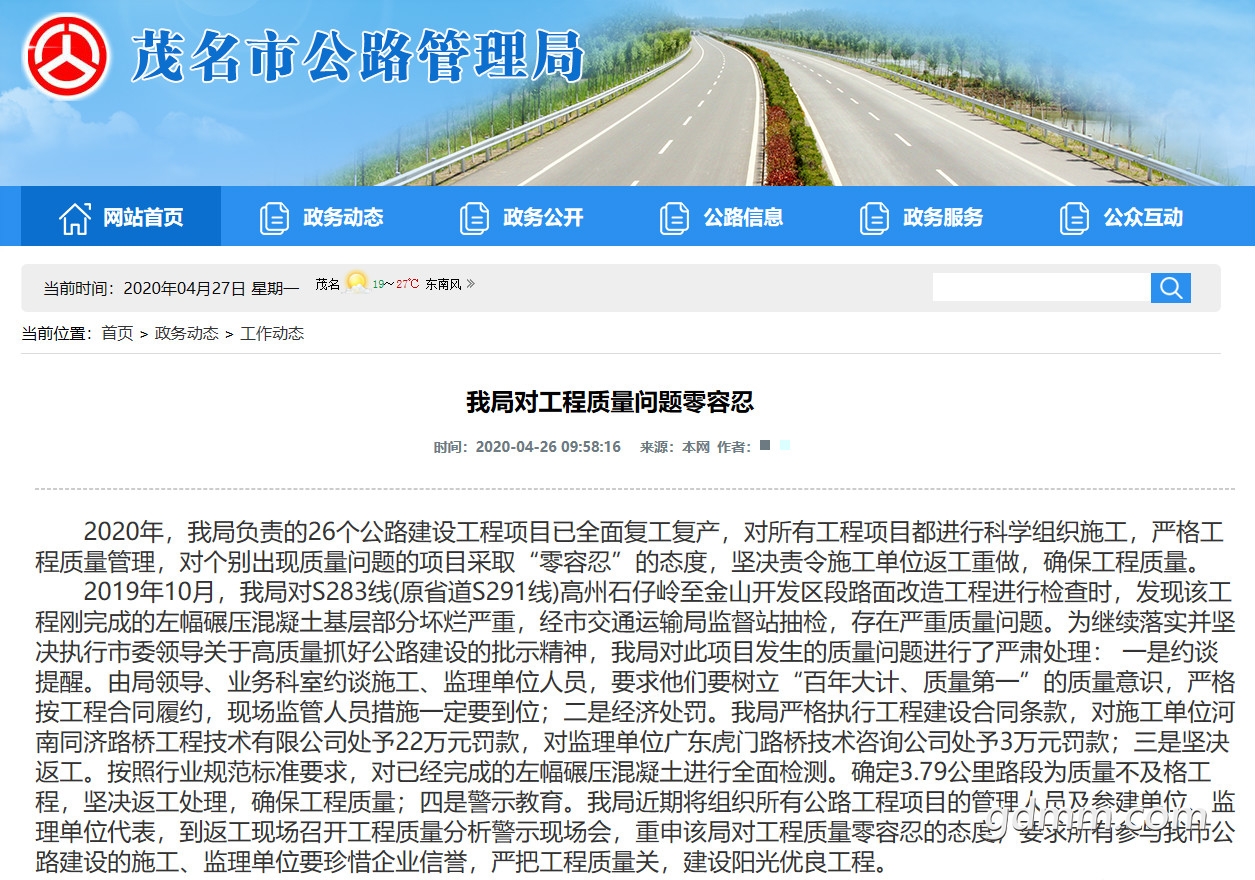Click the article title 我局对工程质量问题零容忍
This screenshot has width=1255, height=880.
coord(609,403)
